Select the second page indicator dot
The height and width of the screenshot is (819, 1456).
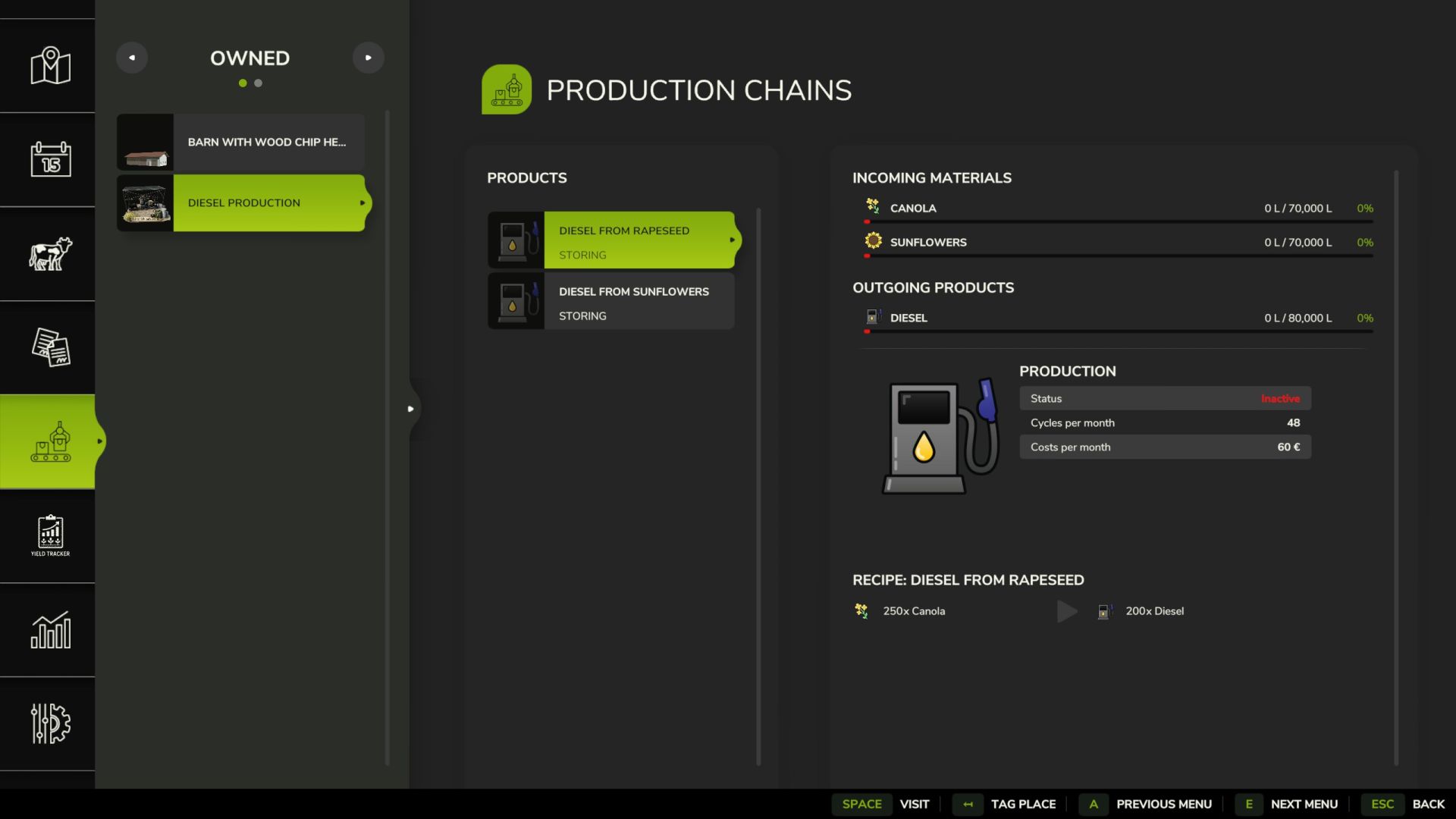259,83
